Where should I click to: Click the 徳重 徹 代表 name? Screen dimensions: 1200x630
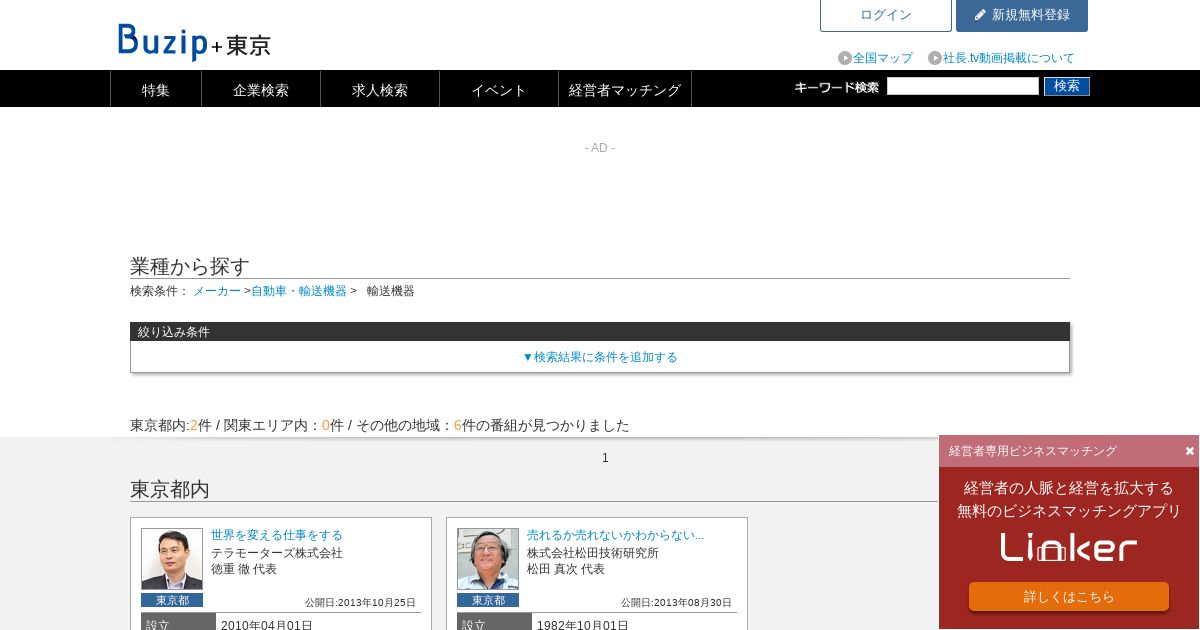pyautogui.click(x=244, y=569)
